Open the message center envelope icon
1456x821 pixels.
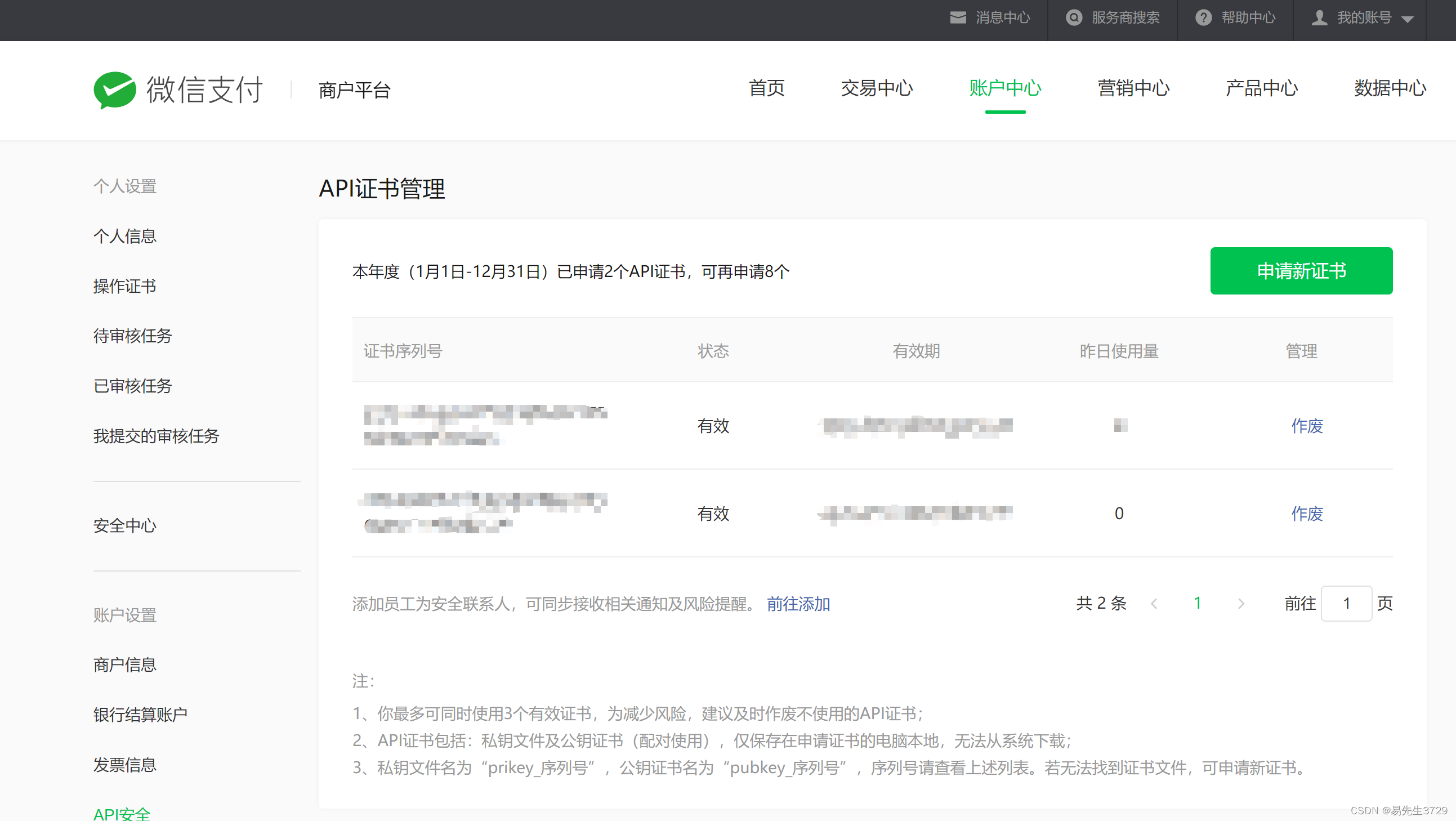point(958,17)
